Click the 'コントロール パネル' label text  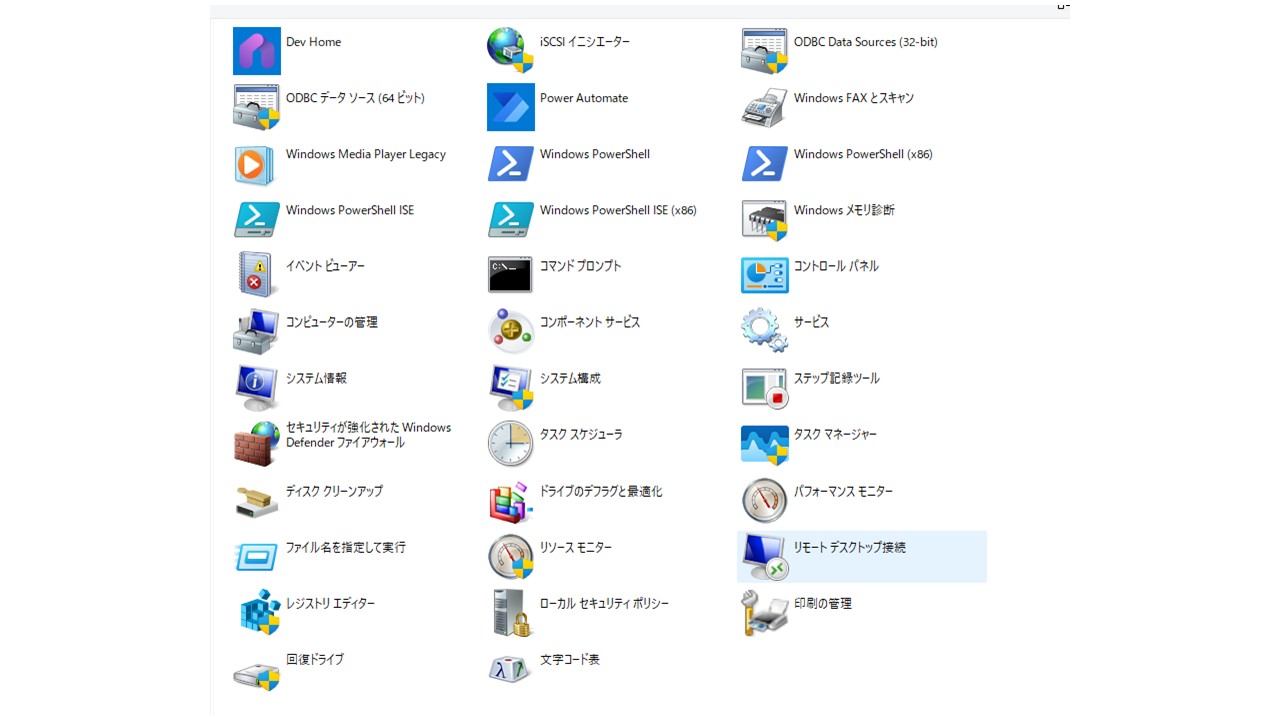click(x=836, y=266)
